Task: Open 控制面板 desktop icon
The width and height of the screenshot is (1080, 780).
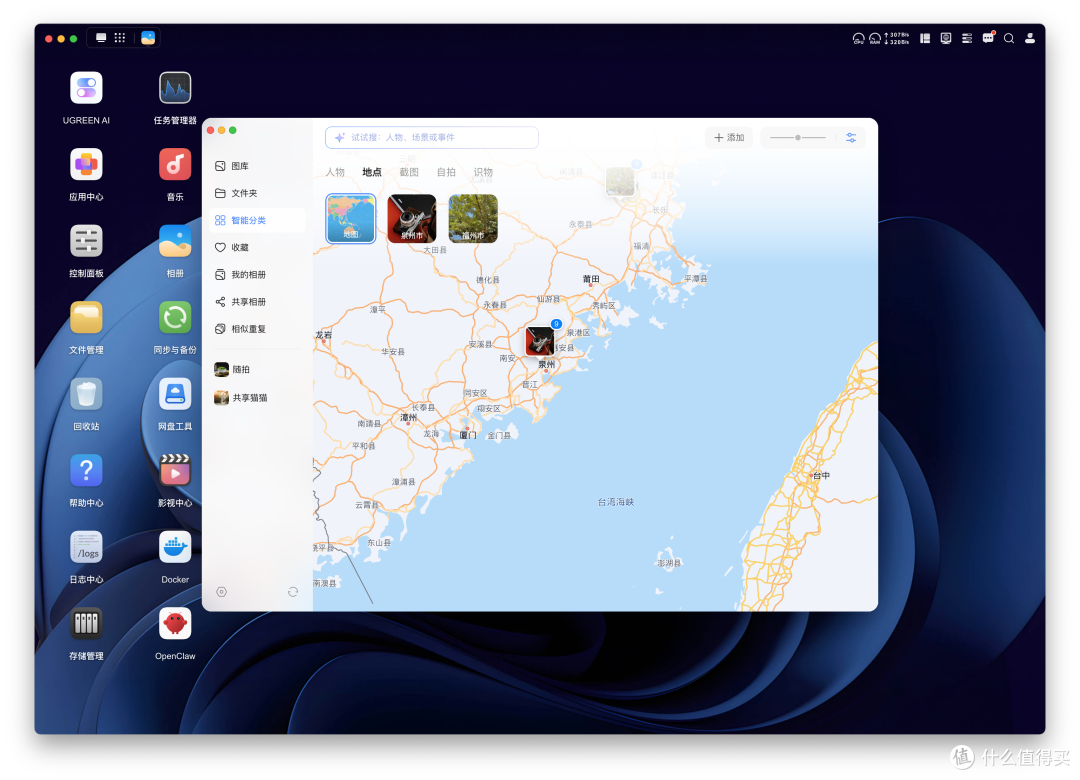Action: pyautogui.click(x=86, y=241)
